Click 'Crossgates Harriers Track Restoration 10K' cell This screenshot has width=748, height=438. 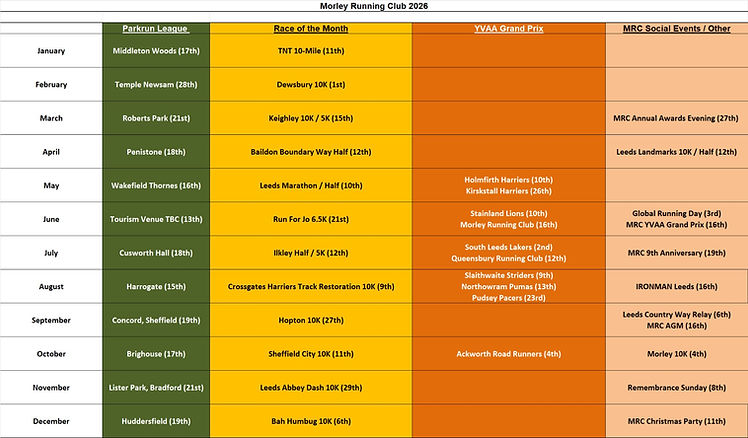point(311,287)
